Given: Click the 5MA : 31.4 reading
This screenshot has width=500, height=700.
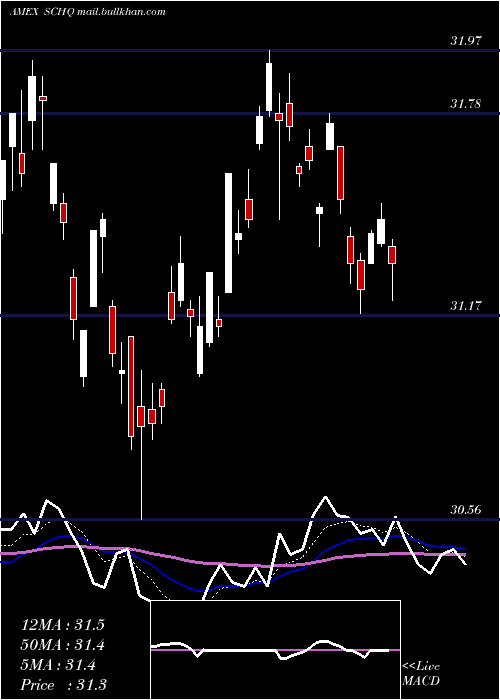Looking at the screenshot, I should pyautogui.click(x=58, y=665).
